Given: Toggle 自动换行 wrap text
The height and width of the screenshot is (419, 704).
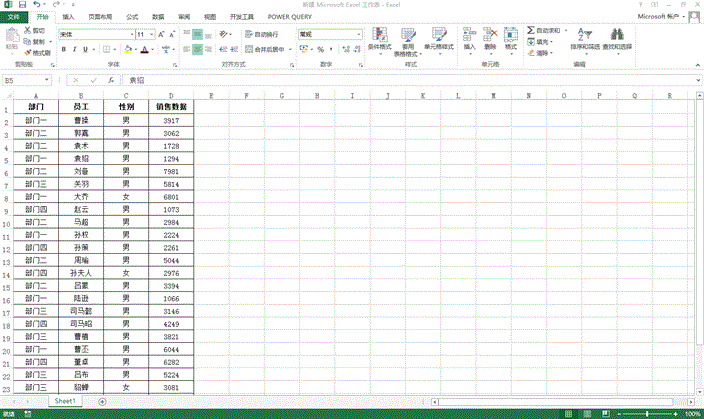Looking at the screenshot, I should tap(250, 34).
